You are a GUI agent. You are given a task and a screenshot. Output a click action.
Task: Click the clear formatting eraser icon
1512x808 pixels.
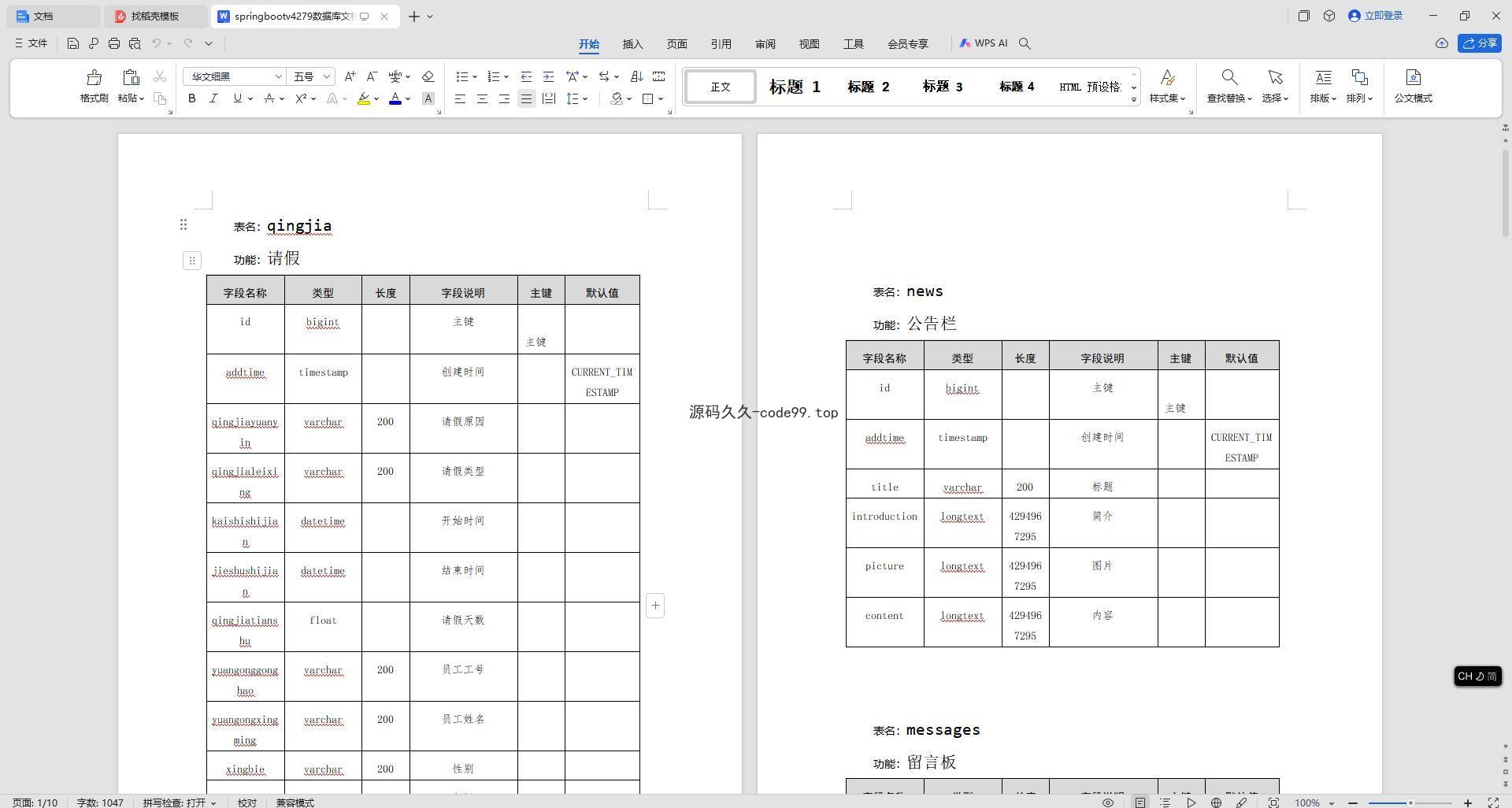click(428, 76)
